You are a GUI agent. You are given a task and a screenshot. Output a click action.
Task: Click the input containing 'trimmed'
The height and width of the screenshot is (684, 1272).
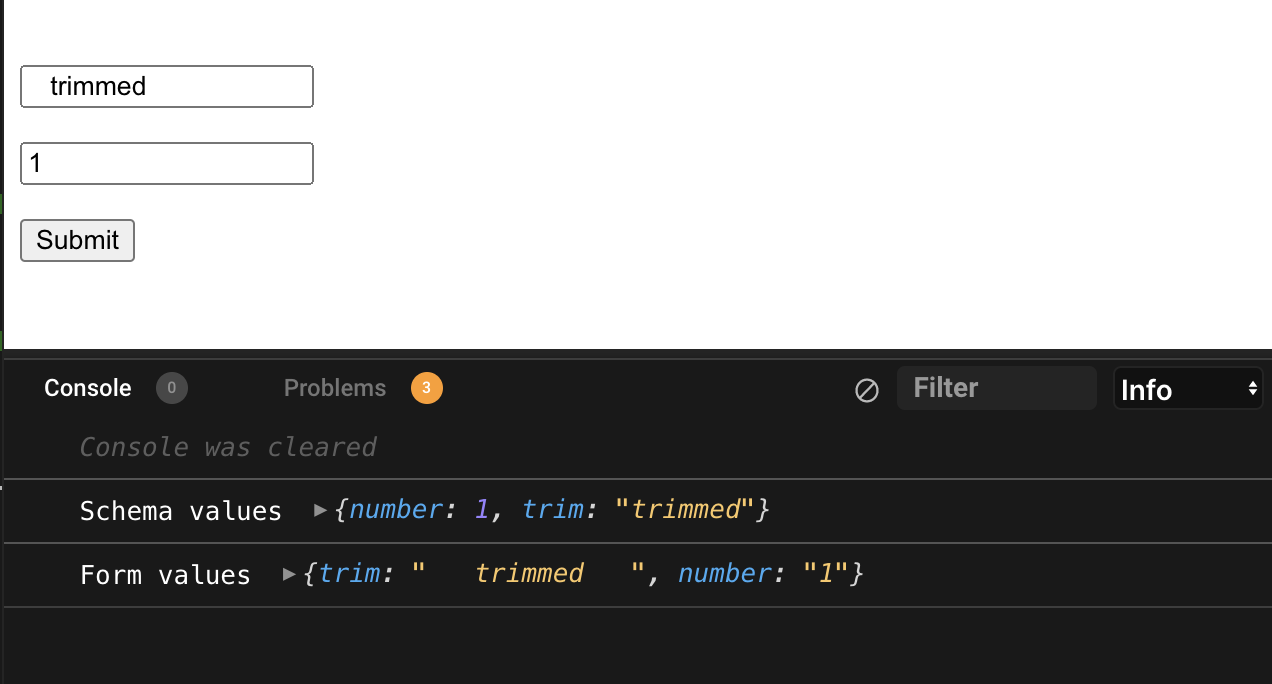[x=166, y=86]
